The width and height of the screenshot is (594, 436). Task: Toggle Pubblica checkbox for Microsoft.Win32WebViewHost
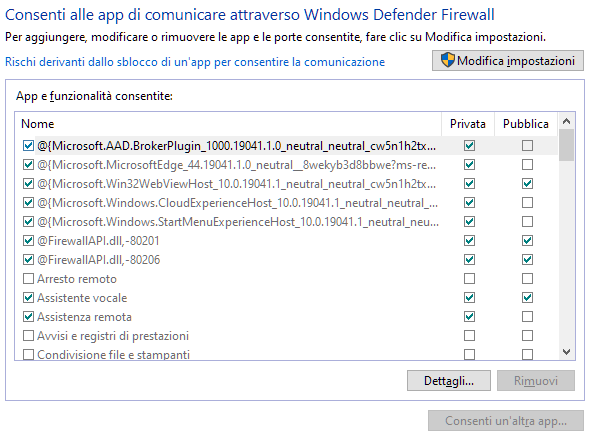[527, 184]
